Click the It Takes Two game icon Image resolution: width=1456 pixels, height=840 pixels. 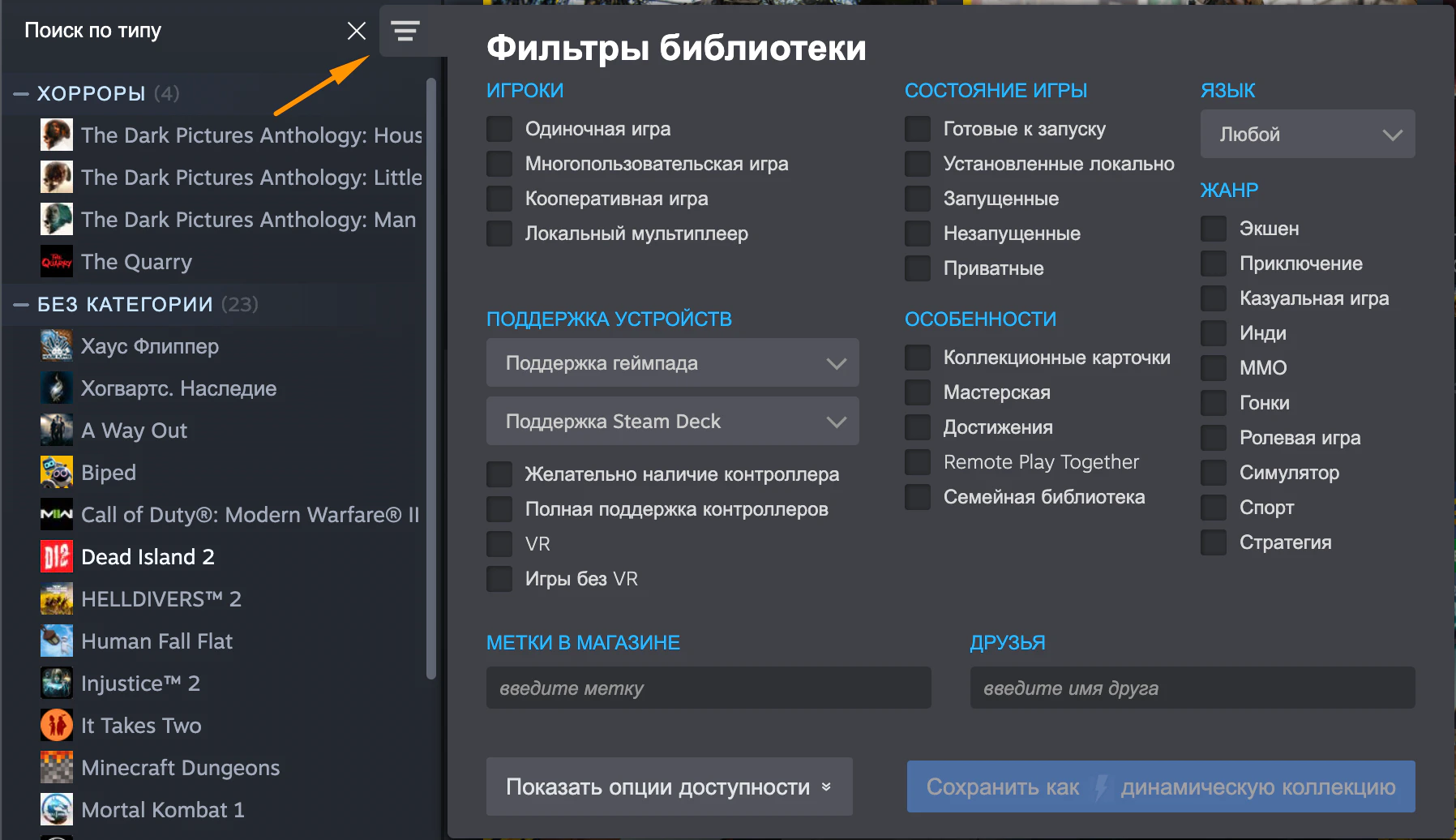tap(57, 725)
